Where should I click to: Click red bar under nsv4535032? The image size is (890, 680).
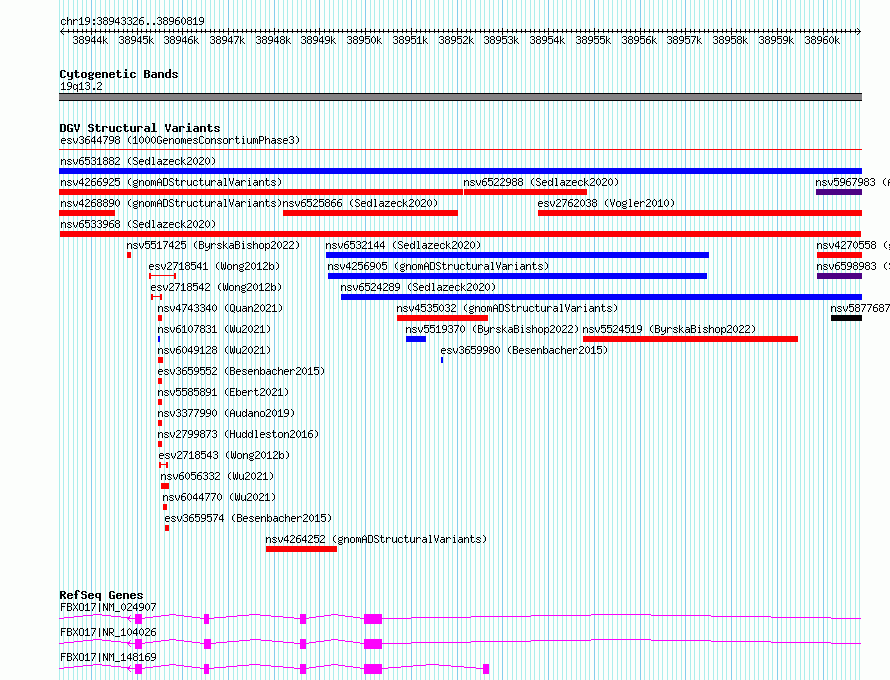442,318
